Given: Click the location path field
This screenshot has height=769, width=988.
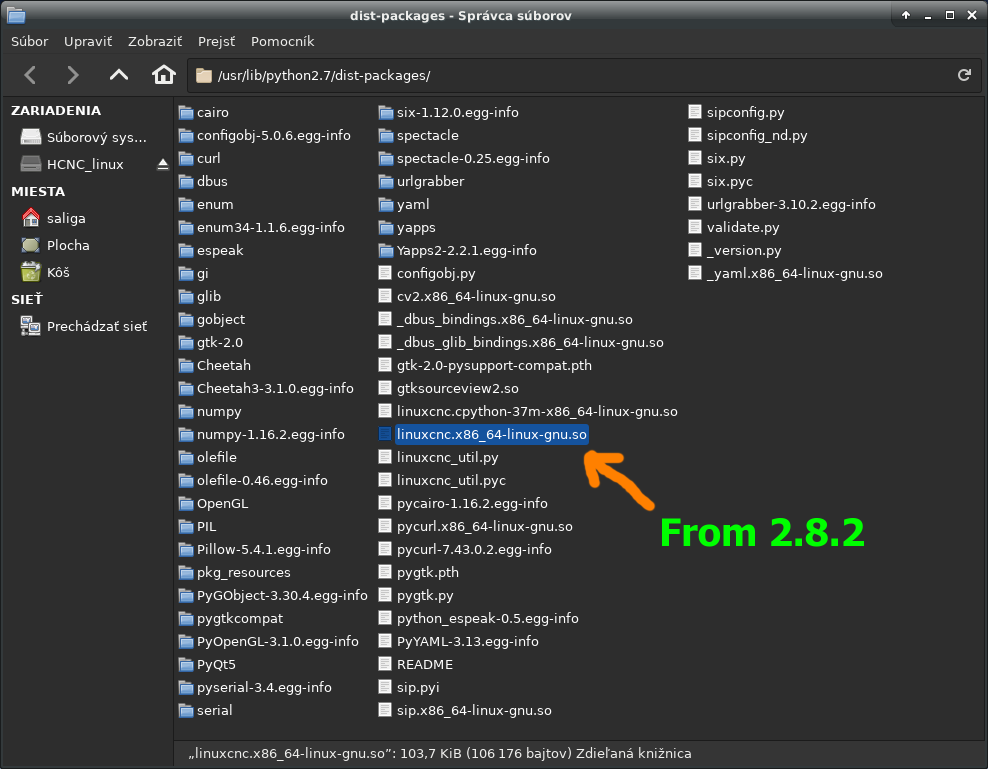Looking at the screenshot, I should click(x=583, y=75).
